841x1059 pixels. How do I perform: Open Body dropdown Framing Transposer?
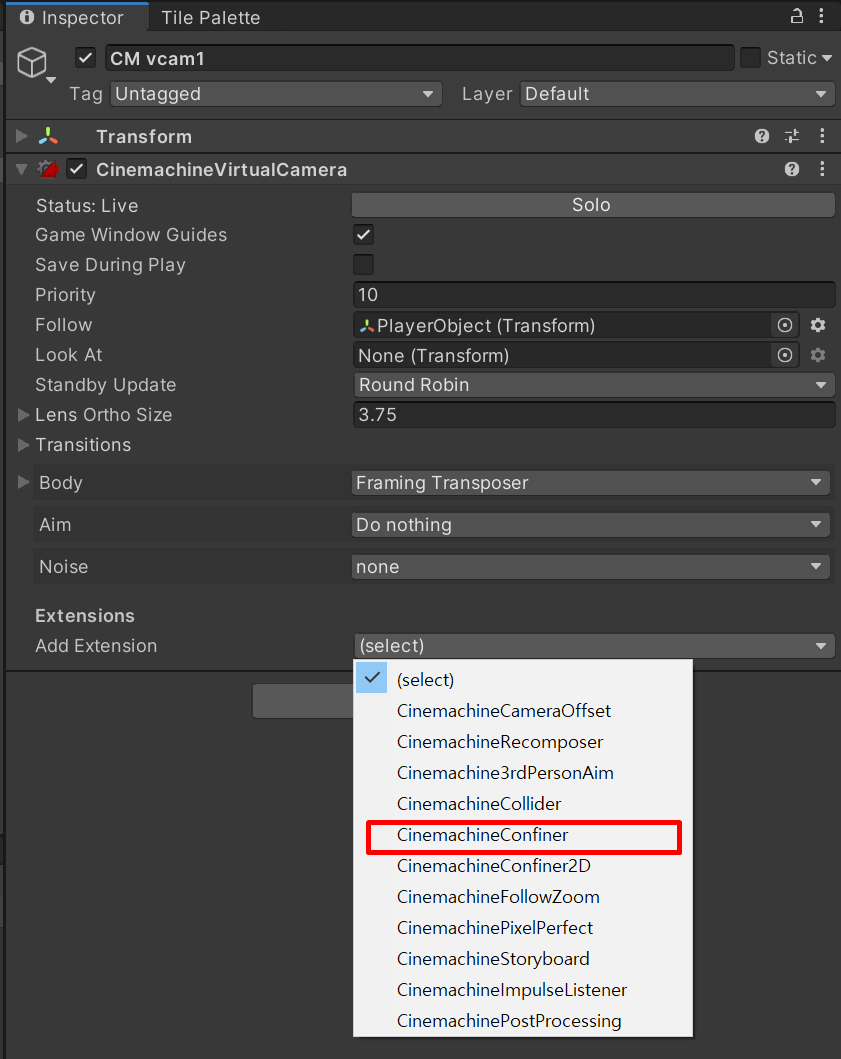pos(590,483)
